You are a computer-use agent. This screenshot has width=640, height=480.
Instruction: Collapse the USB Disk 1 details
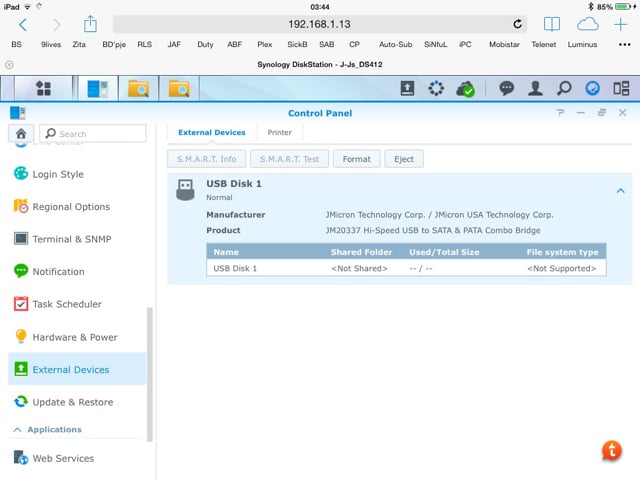tap(620, 190)
